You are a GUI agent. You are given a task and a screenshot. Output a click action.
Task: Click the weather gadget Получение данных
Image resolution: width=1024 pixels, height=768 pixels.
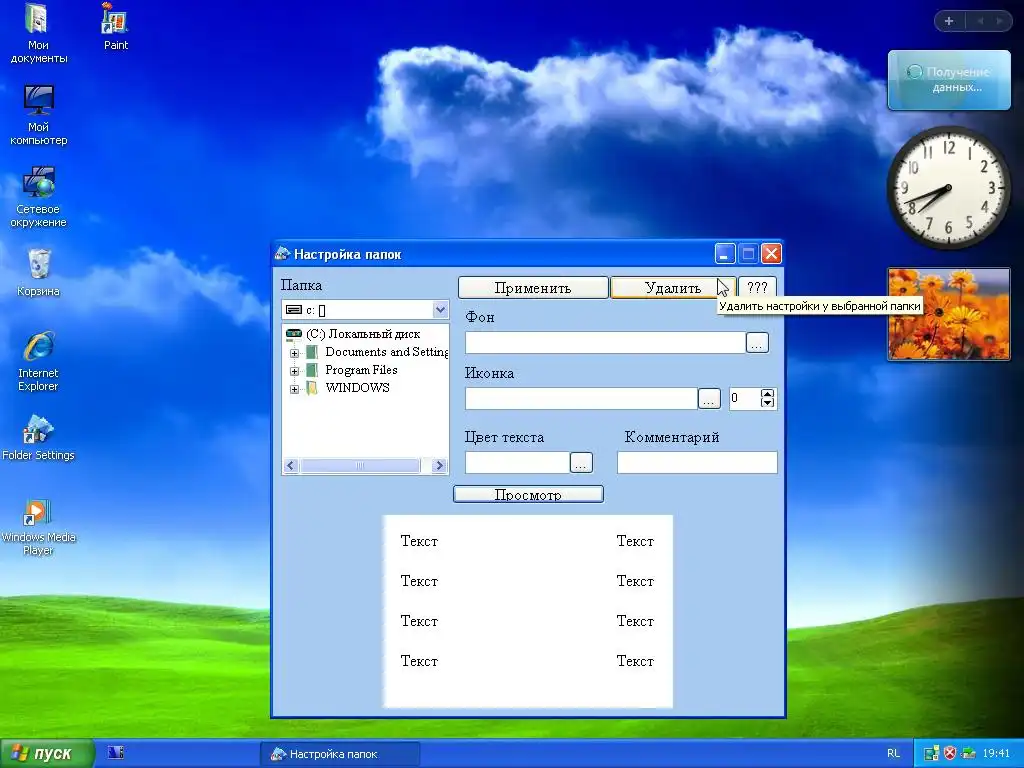(949, 80)
